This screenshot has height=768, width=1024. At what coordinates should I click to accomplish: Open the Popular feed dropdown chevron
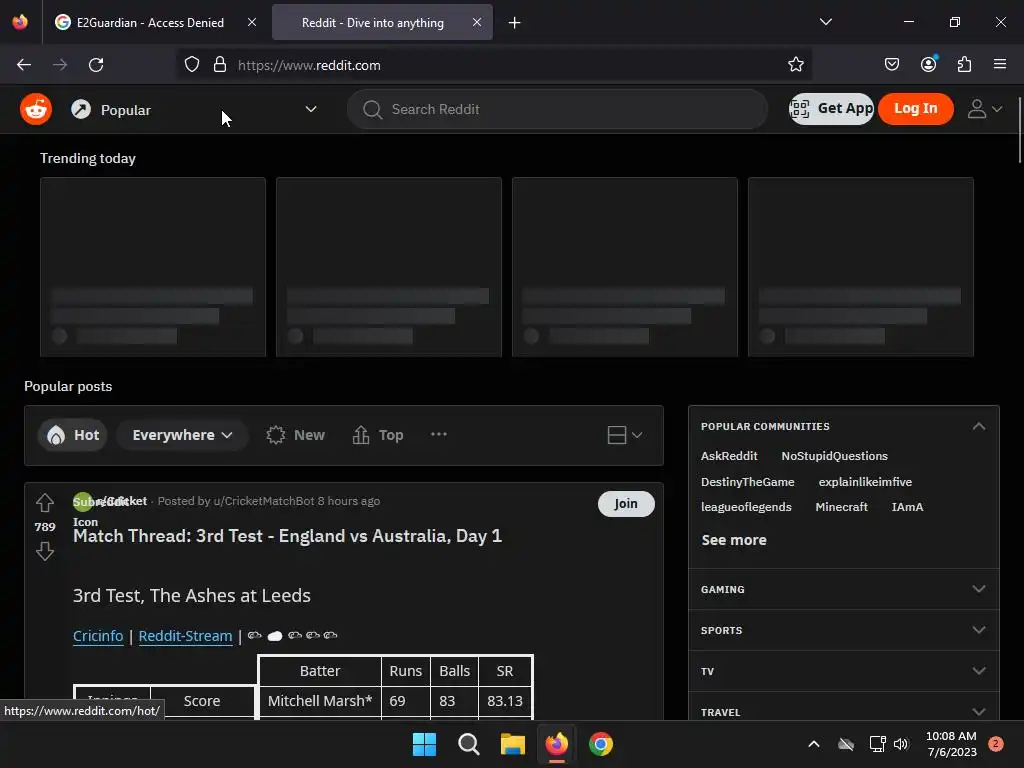(x=311, y=109)
